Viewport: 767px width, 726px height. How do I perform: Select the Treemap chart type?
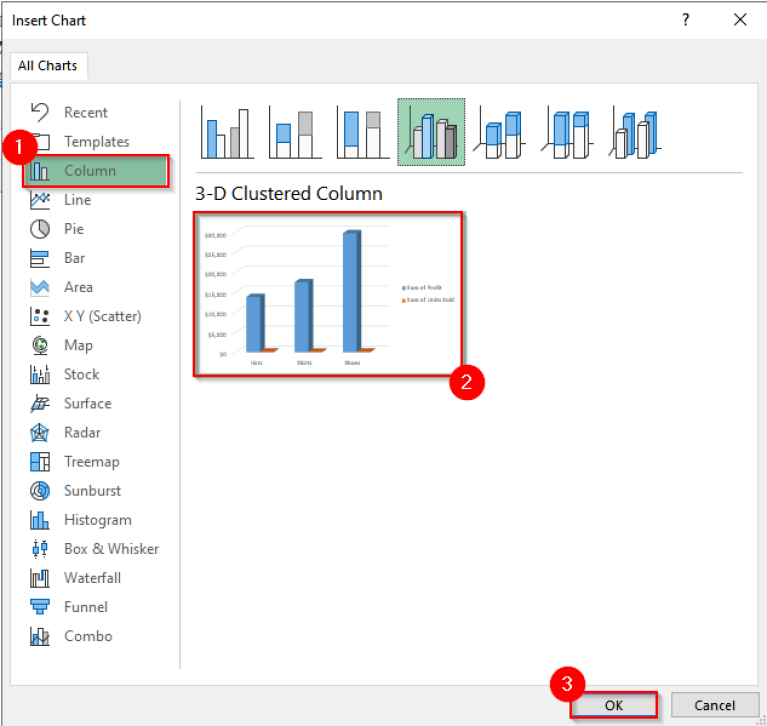(x=91, y=462)
